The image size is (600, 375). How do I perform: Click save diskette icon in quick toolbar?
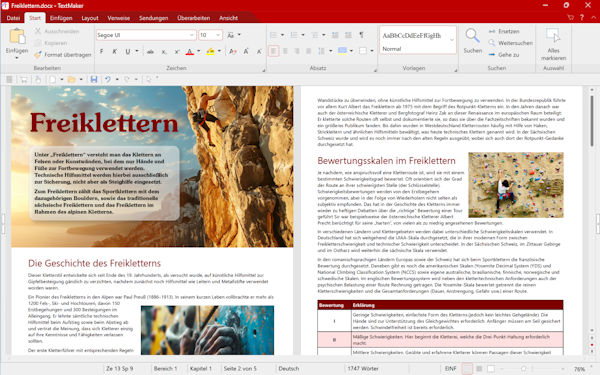94,79
